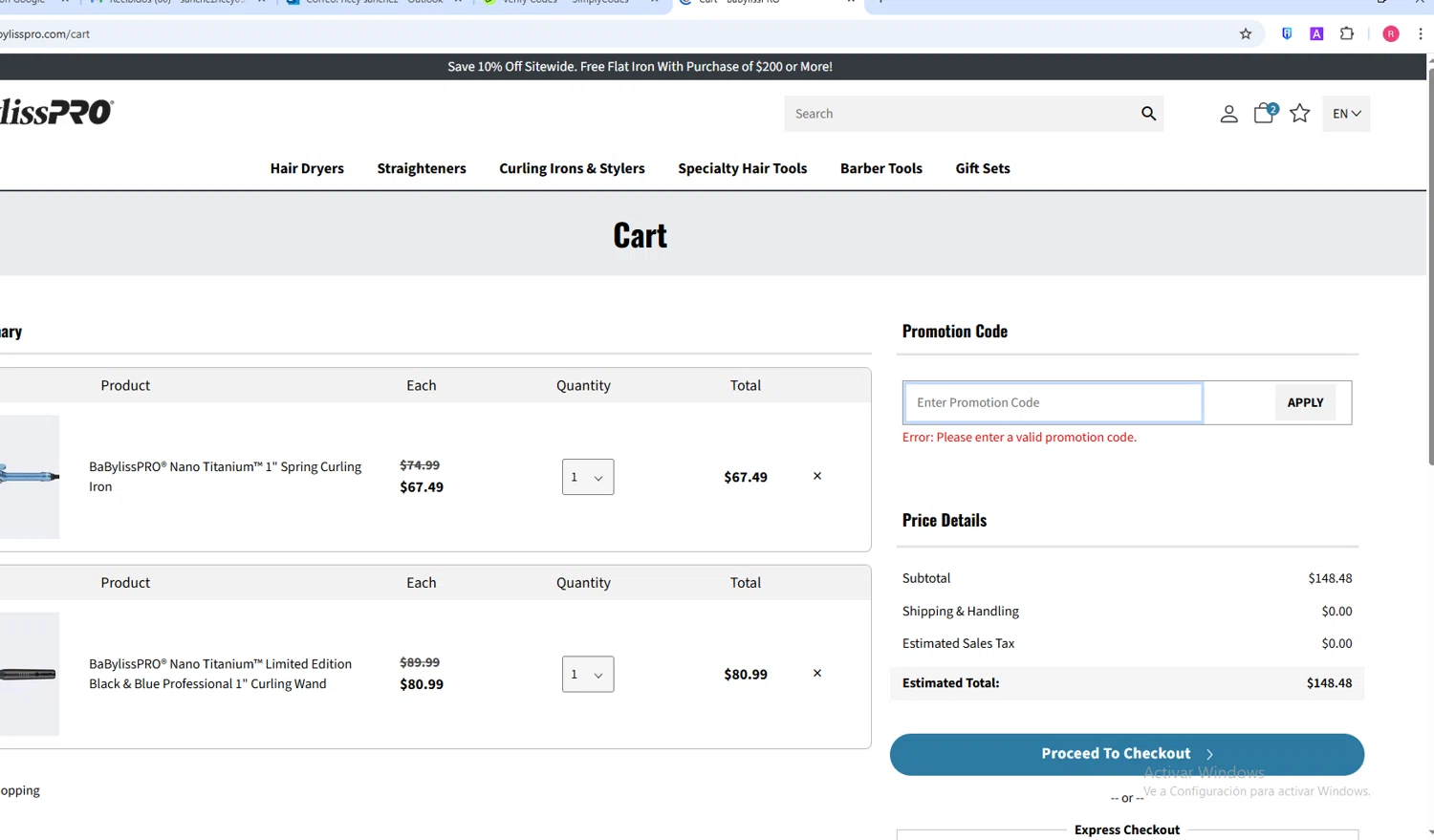Click Proceed To Checkout button
1434x840 pixels.
coord(1127,754)
